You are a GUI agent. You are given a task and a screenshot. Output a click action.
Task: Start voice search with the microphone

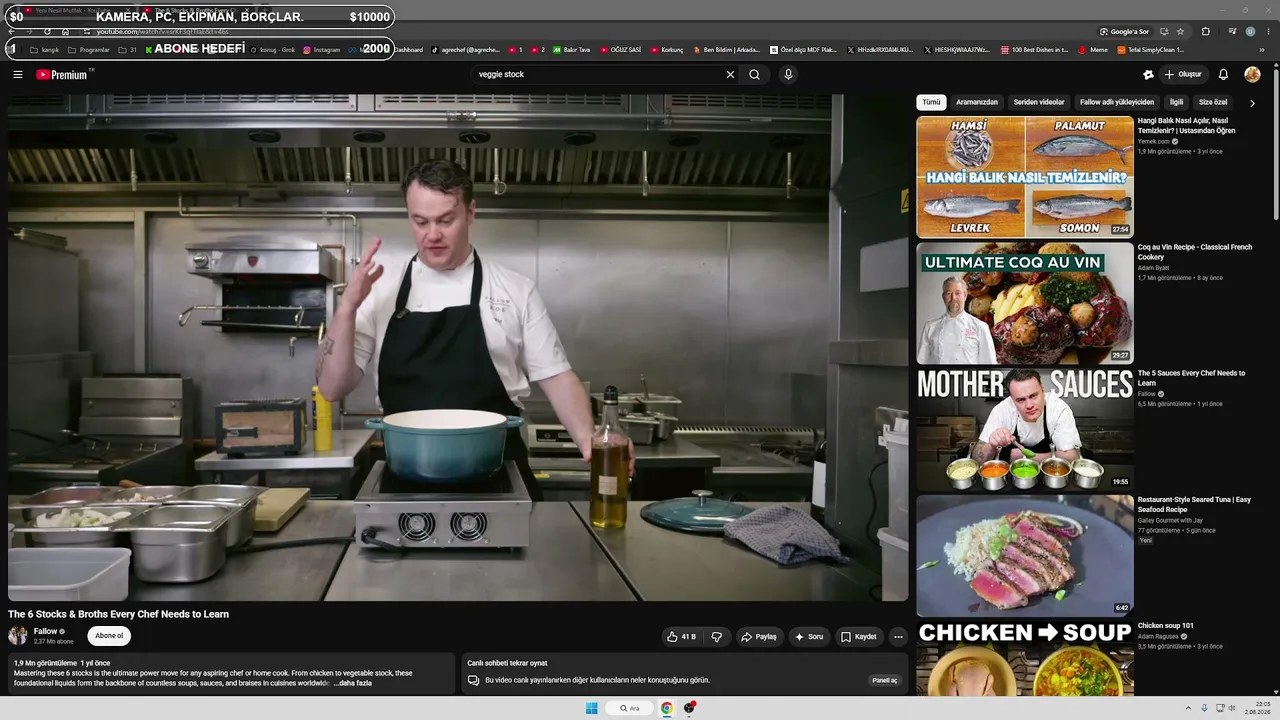(x=788, y=75)
